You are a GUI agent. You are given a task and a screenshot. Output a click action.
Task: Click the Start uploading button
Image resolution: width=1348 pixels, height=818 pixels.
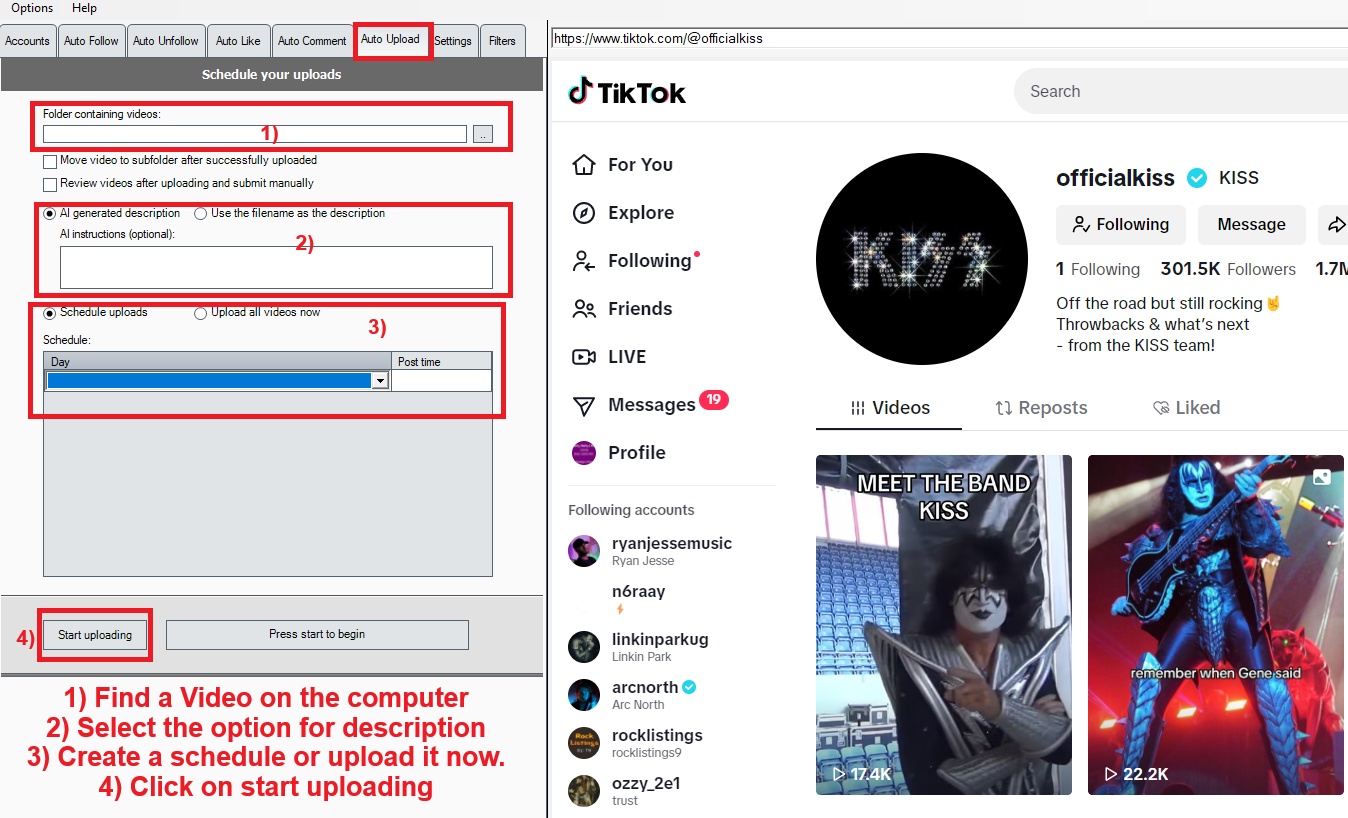click(95, 635)
